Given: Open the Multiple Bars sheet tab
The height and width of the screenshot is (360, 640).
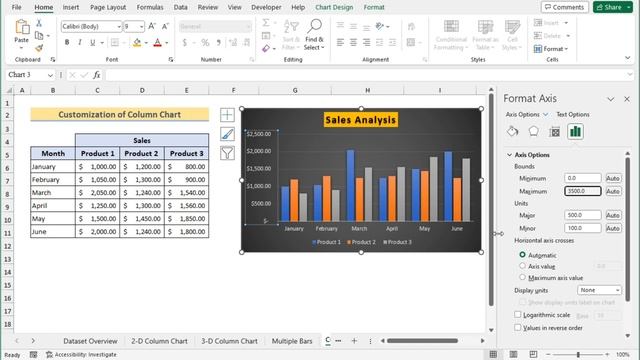Looking at the screenshot, I should (x=292, y=341).
